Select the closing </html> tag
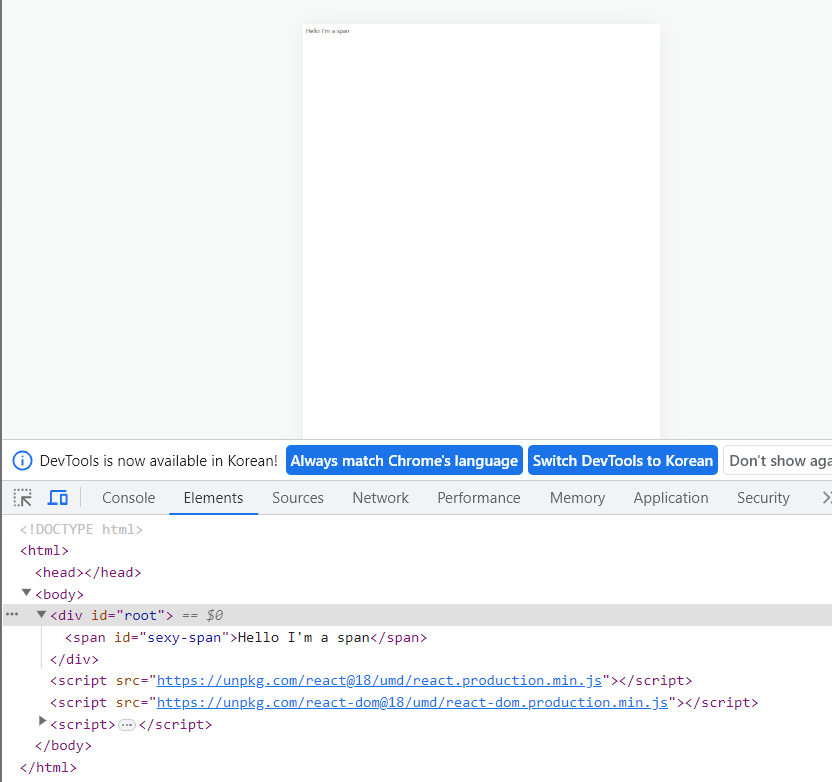Viewport: 832px width, 782px height. (48, 768)
